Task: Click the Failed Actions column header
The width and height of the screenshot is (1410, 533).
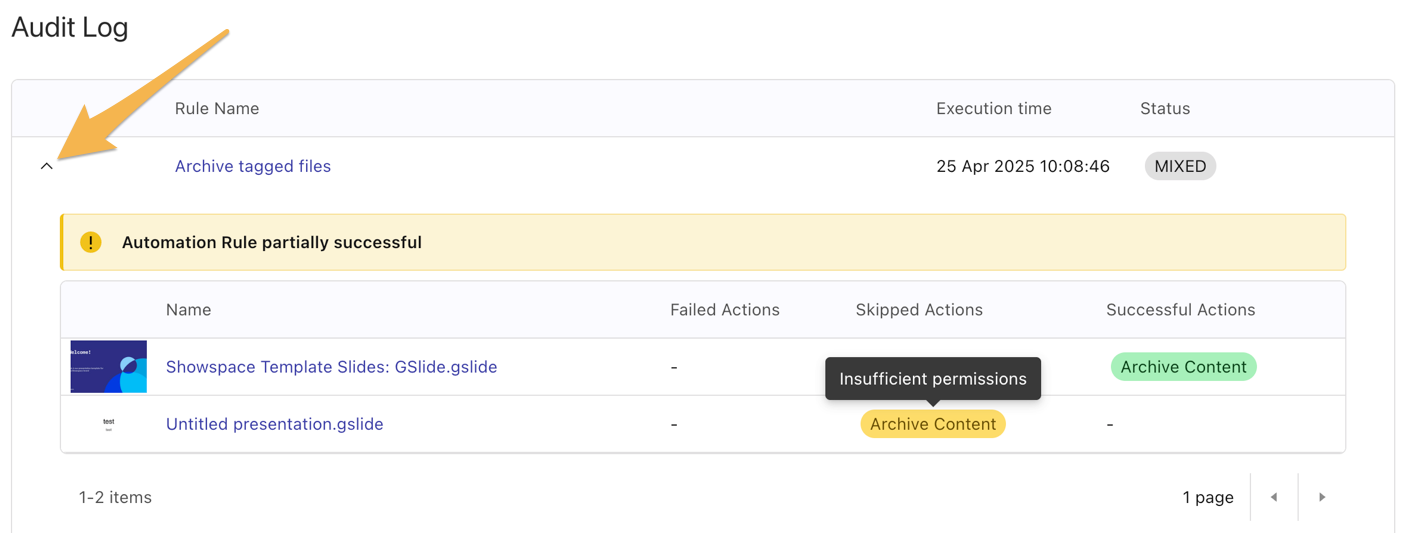Action: (x=725, y=310)
